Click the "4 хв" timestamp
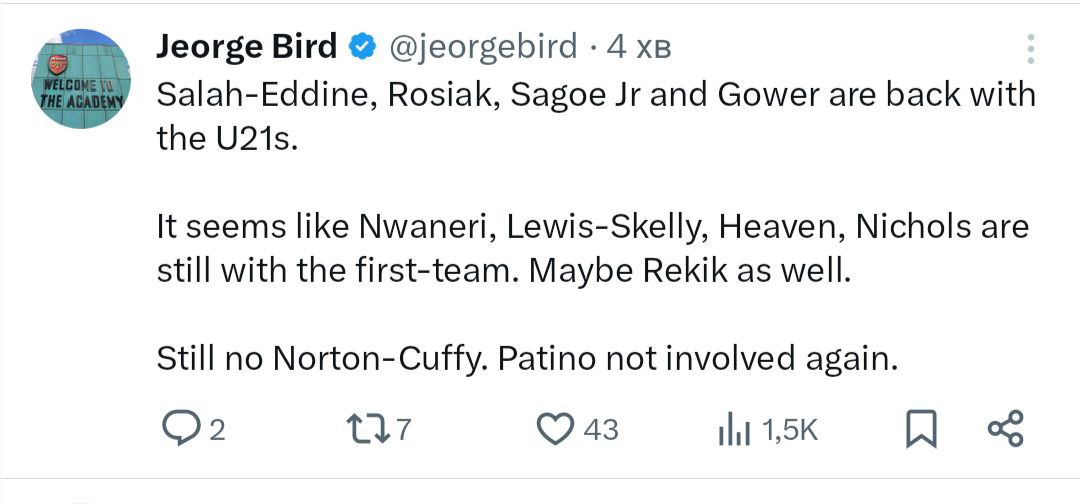This screenshot has width=1080, height=504. coord(638,46)
